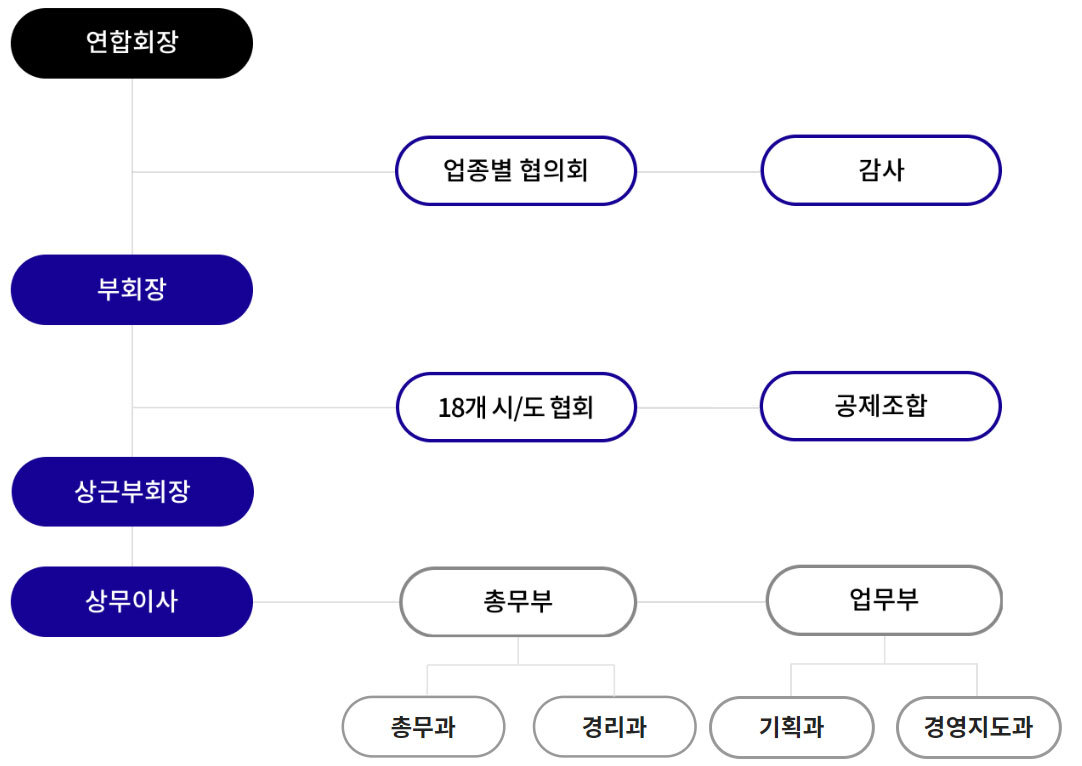Select the 업종별 협의회 box
Viewport: 1082px width, 766px height.
516,171
